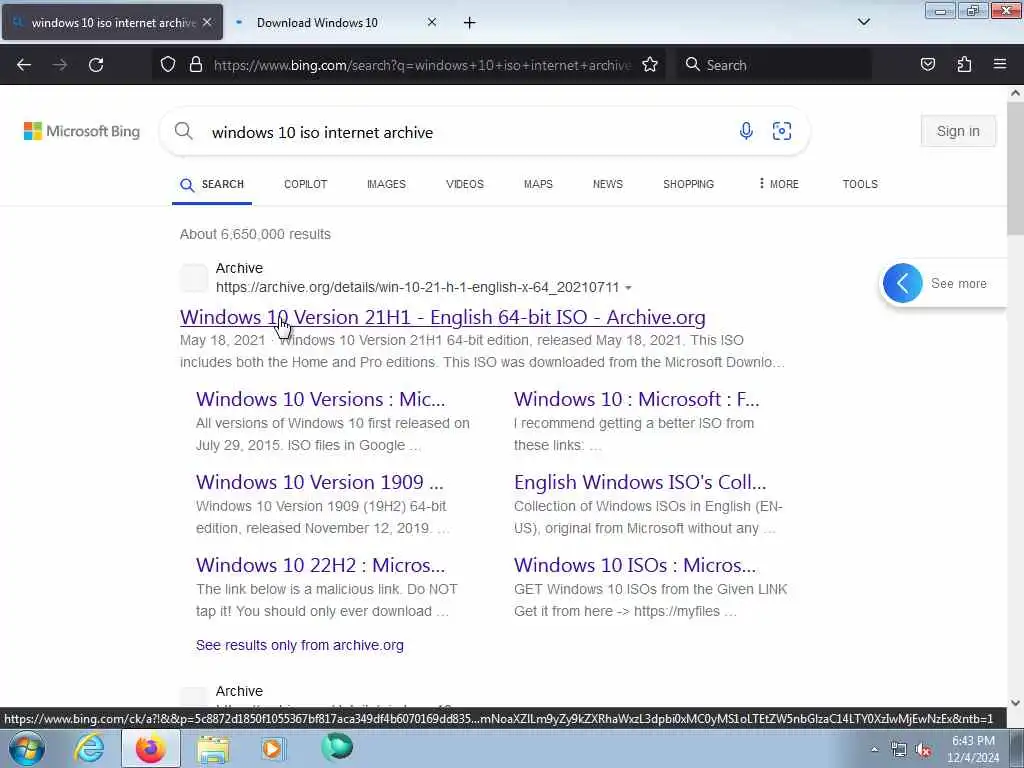Select the NEWS tab

point(607,184)
